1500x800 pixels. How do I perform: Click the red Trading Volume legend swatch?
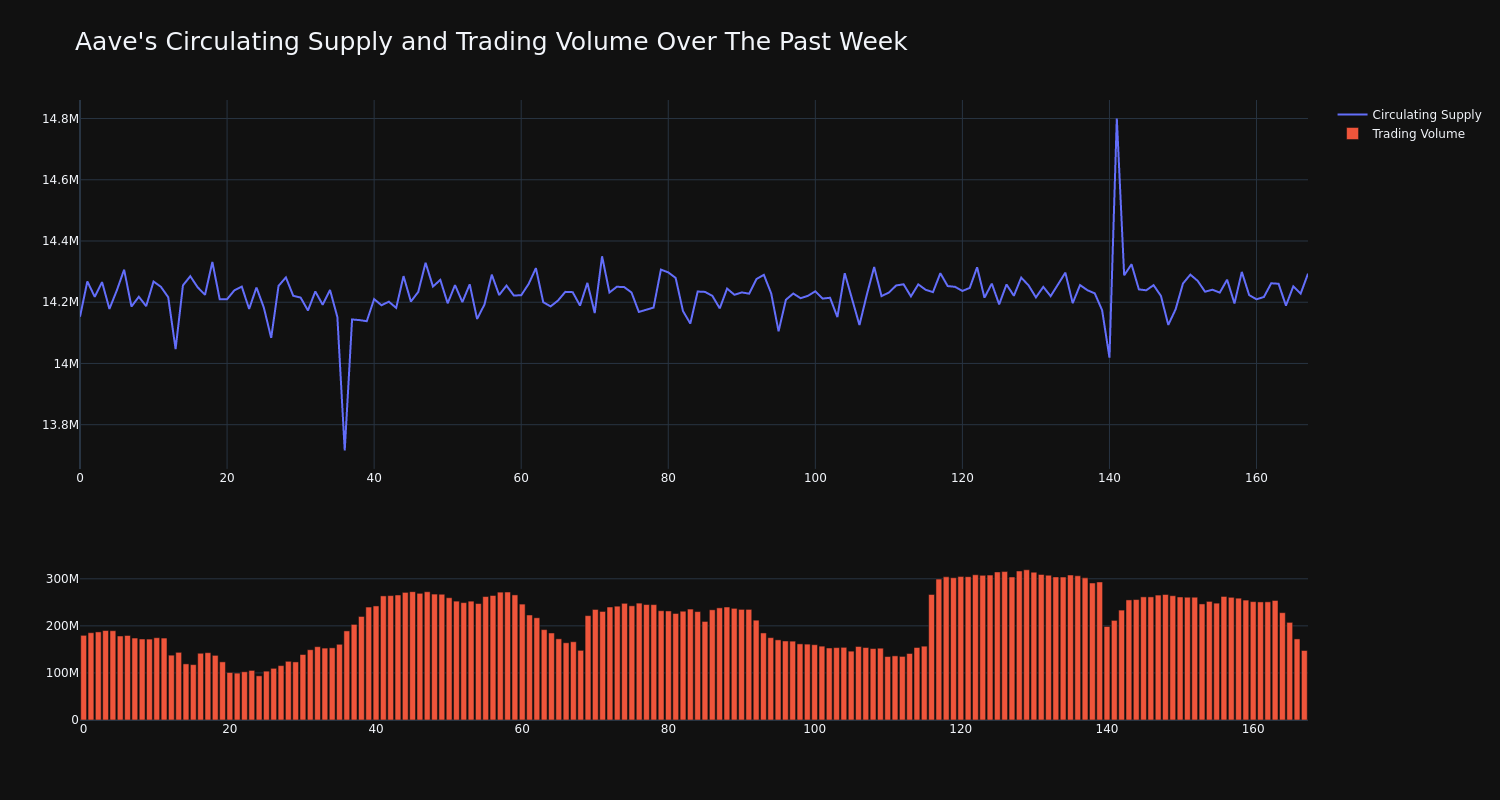(1352, 134)
